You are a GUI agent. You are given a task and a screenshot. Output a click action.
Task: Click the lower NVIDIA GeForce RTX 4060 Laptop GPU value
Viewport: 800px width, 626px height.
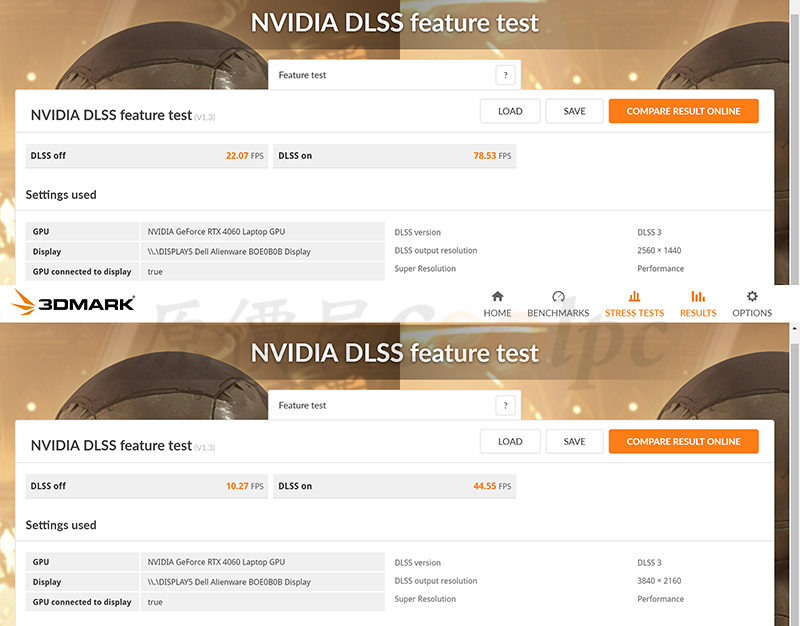216,562
